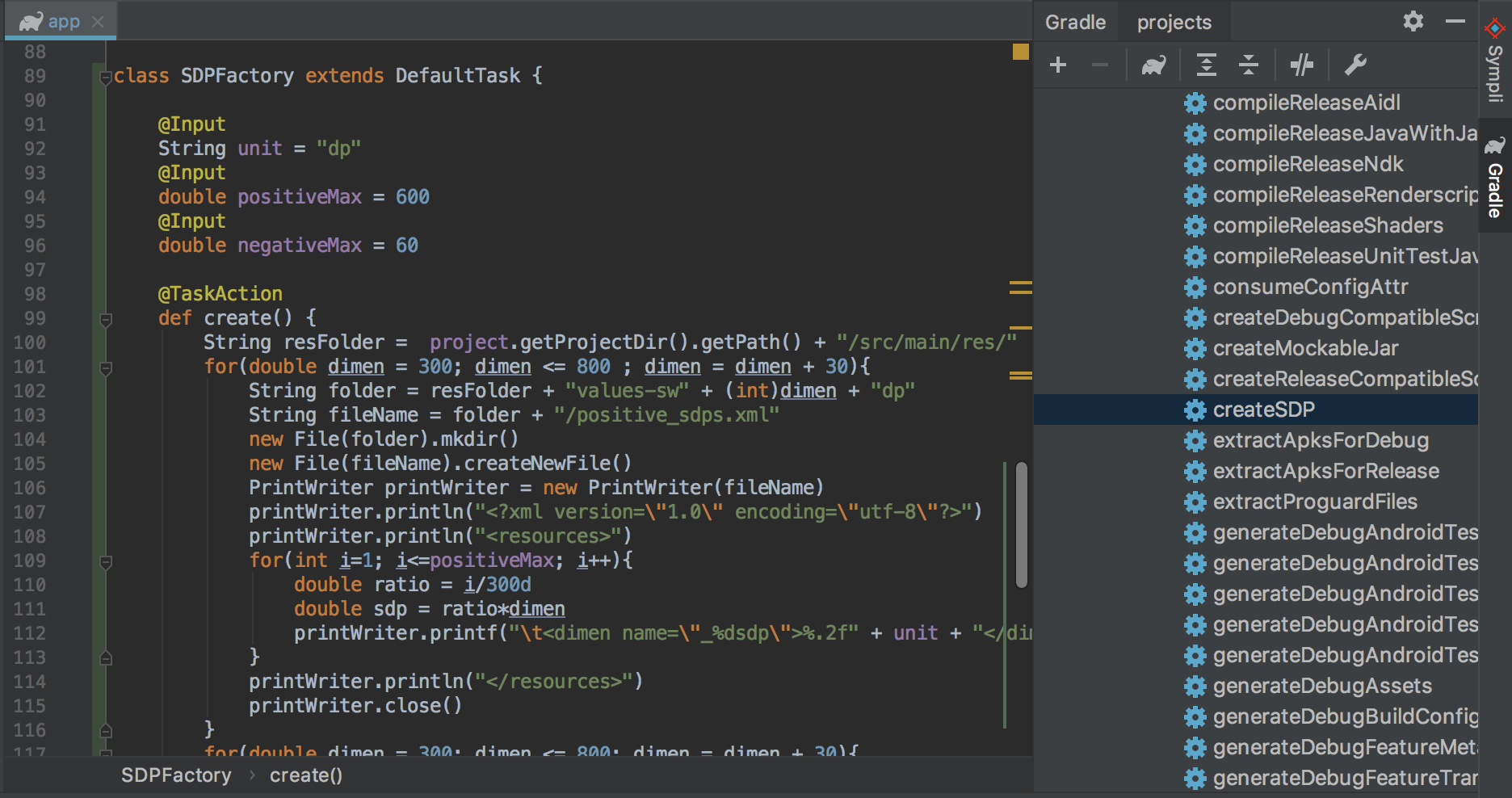Click the fold end marker on line 113
Image resolution: width=1512 pixels, height=798 pixels.
point(105,657)
